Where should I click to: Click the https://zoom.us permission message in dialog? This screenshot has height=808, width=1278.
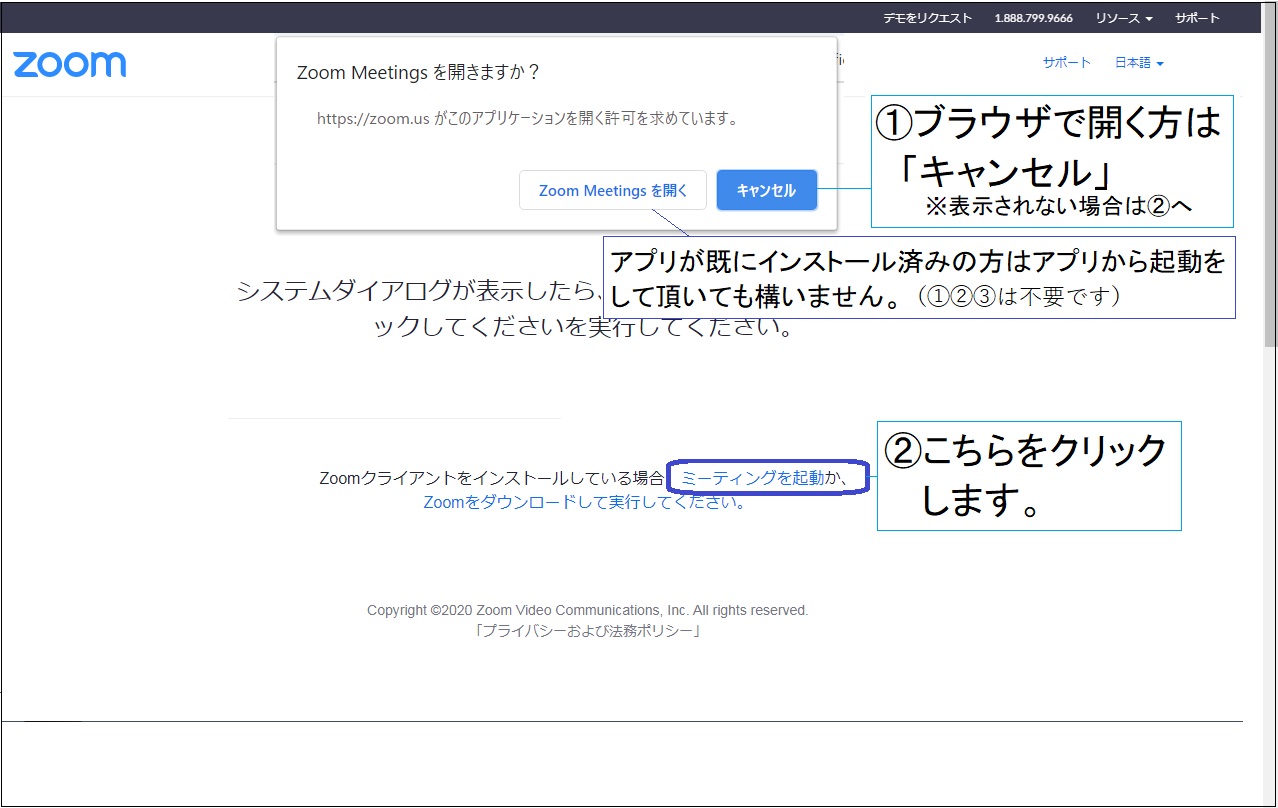(x=527, y=118)
